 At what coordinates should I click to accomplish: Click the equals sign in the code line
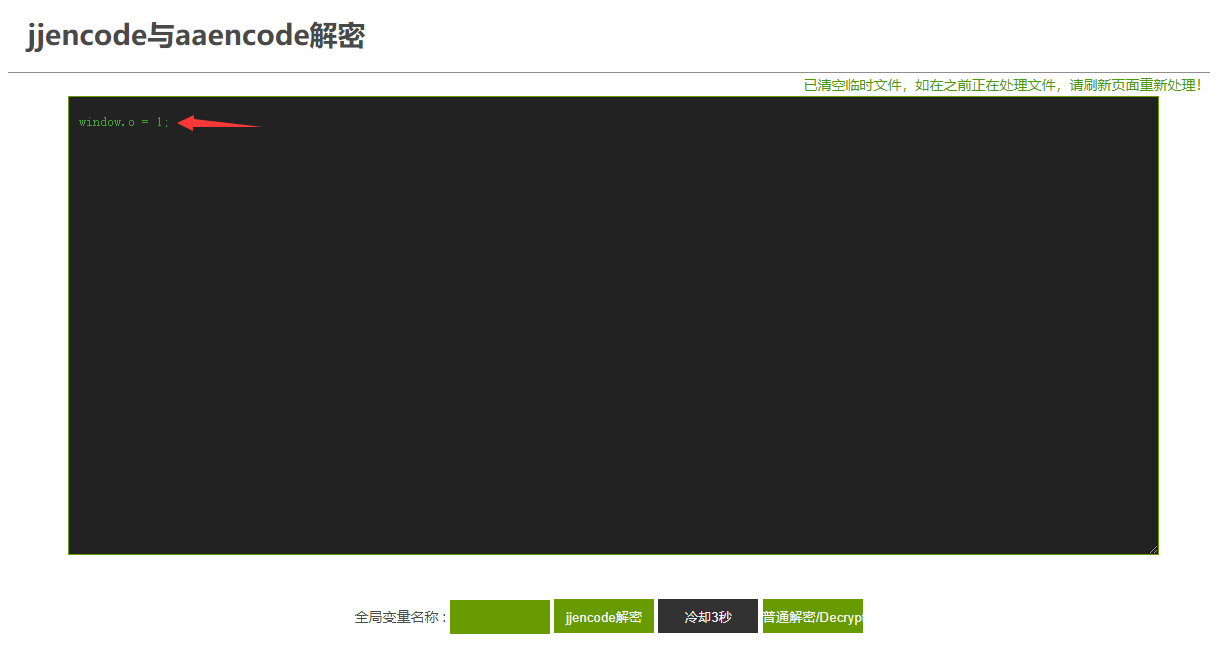[144, 122]
